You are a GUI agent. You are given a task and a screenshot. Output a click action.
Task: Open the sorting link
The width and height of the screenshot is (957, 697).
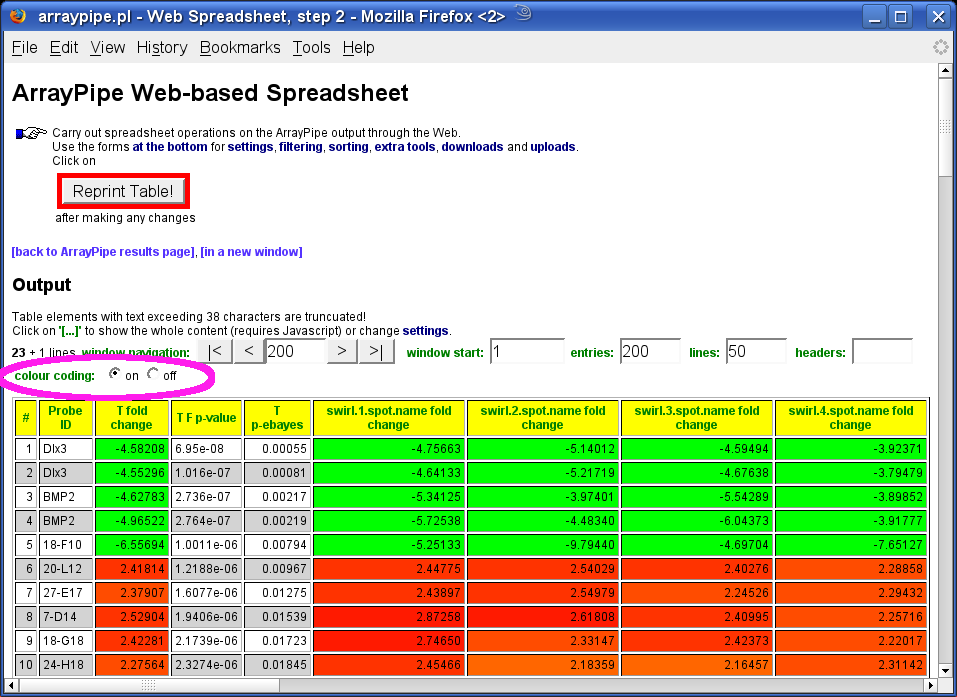pos(348,147)
